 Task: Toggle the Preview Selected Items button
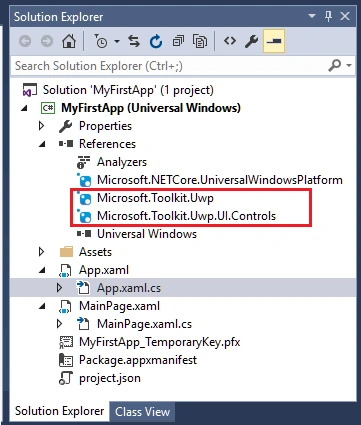click(x=274, y=41)
